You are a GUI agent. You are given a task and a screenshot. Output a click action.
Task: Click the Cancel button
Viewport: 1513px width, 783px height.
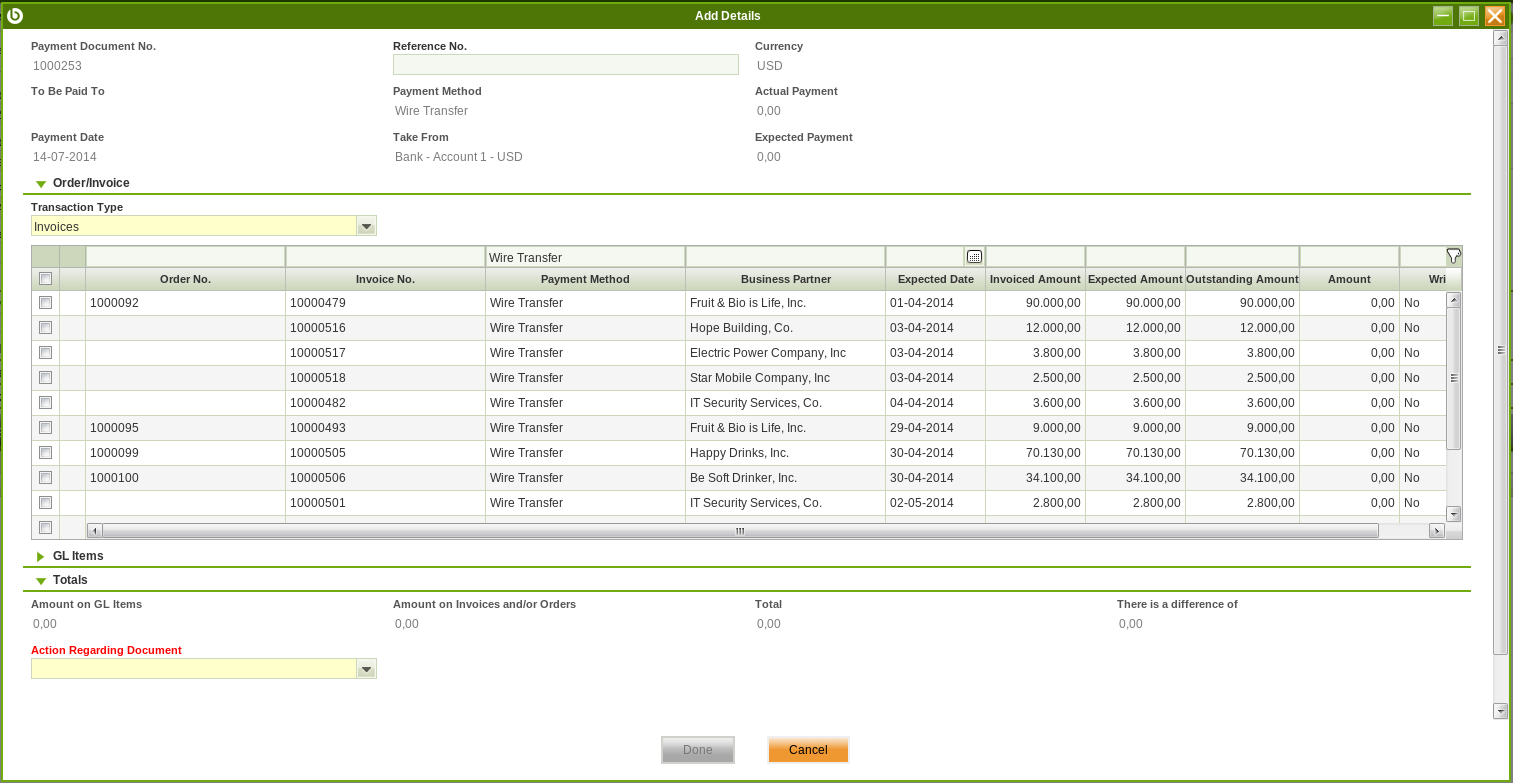(x=808, y=750)
